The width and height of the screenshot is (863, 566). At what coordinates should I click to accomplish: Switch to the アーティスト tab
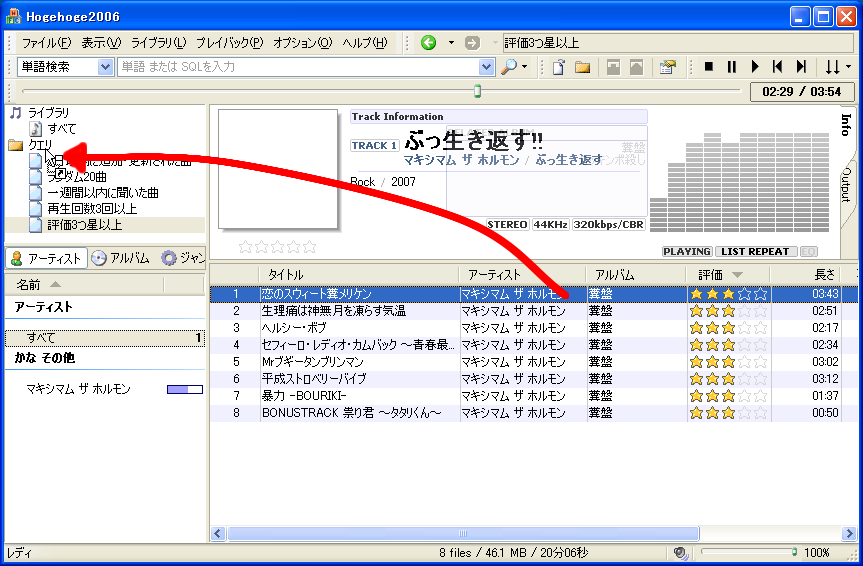[x=46, y=258]
